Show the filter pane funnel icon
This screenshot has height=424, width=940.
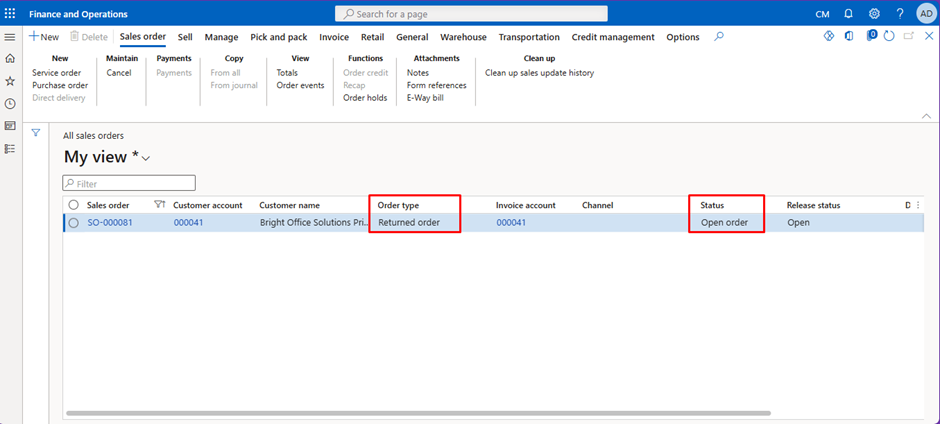[36, 133]
